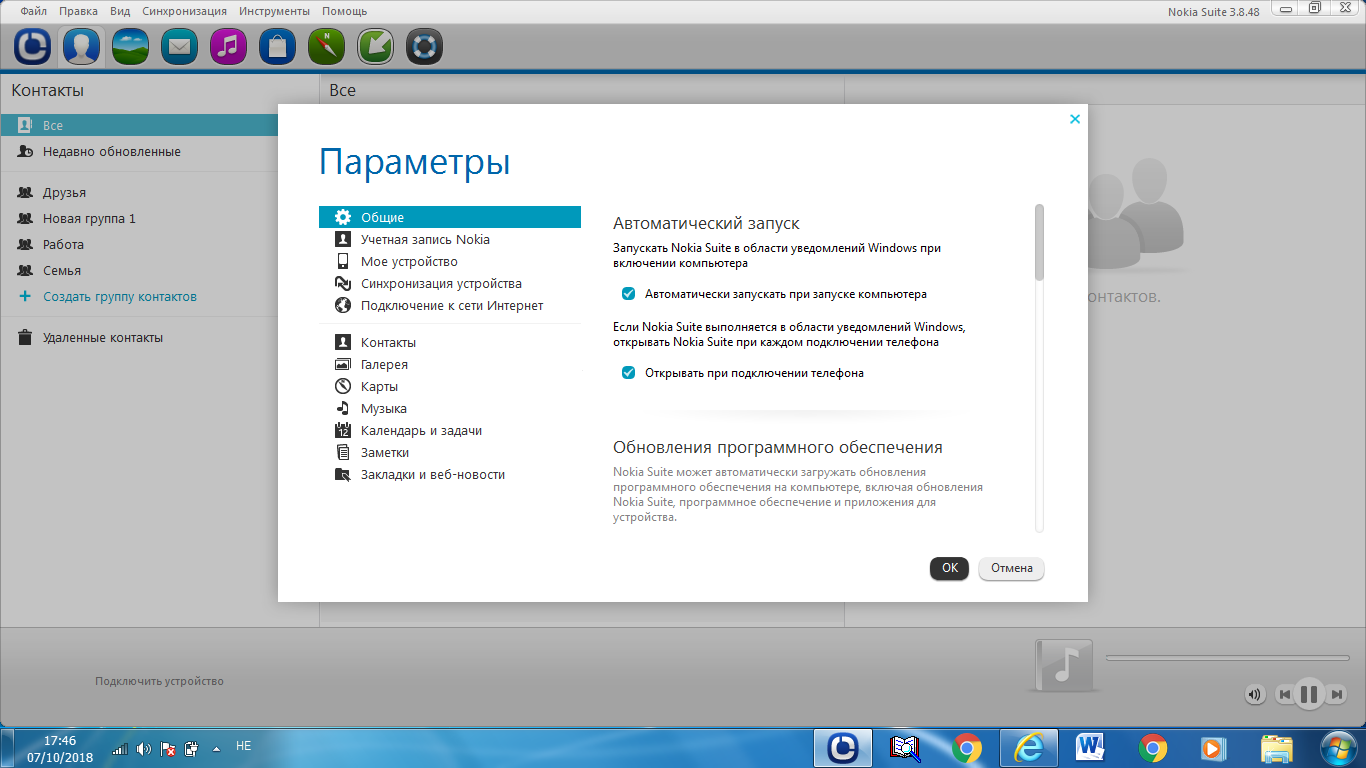Screen dimensions: 1366x768
Task: Open the Учетная запись Nokia settings
Action: [x=450, y=239]
